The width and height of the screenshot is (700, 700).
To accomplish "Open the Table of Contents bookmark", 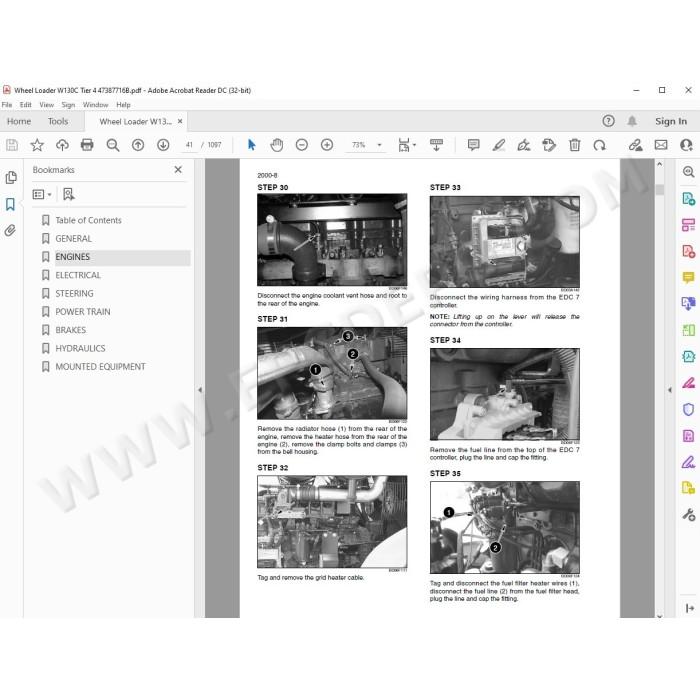I will [88, 220].
